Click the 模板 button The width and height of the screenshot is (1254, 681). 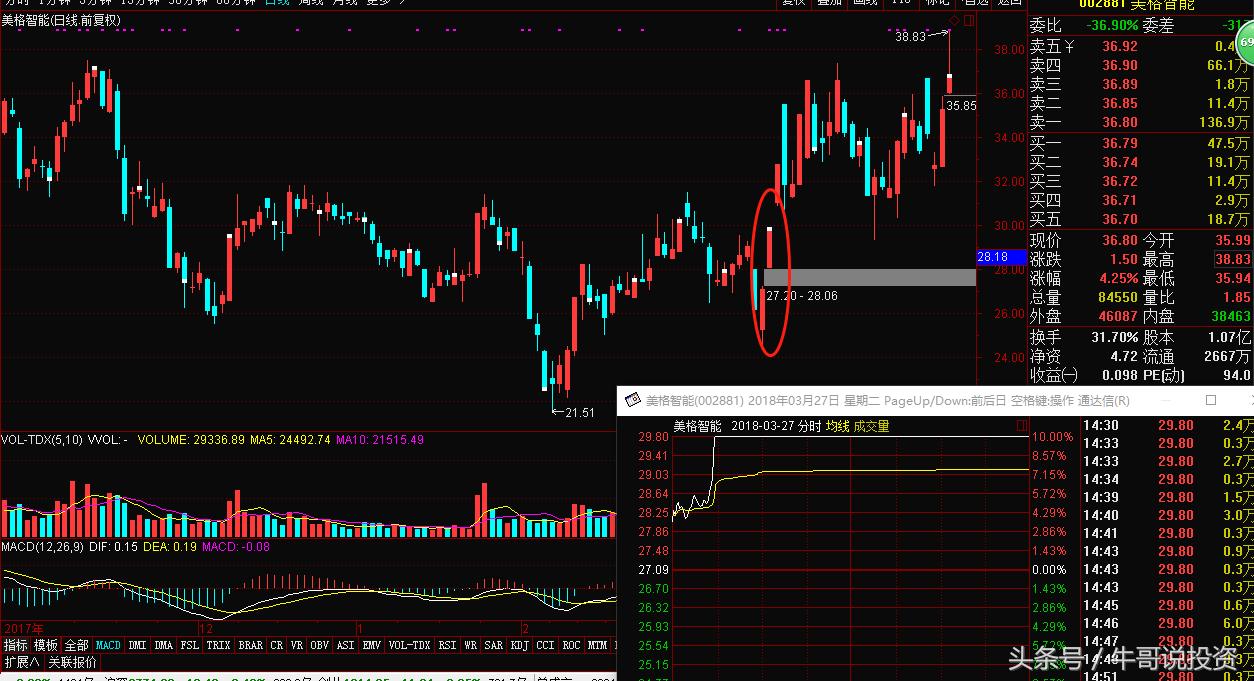point(46,645)
